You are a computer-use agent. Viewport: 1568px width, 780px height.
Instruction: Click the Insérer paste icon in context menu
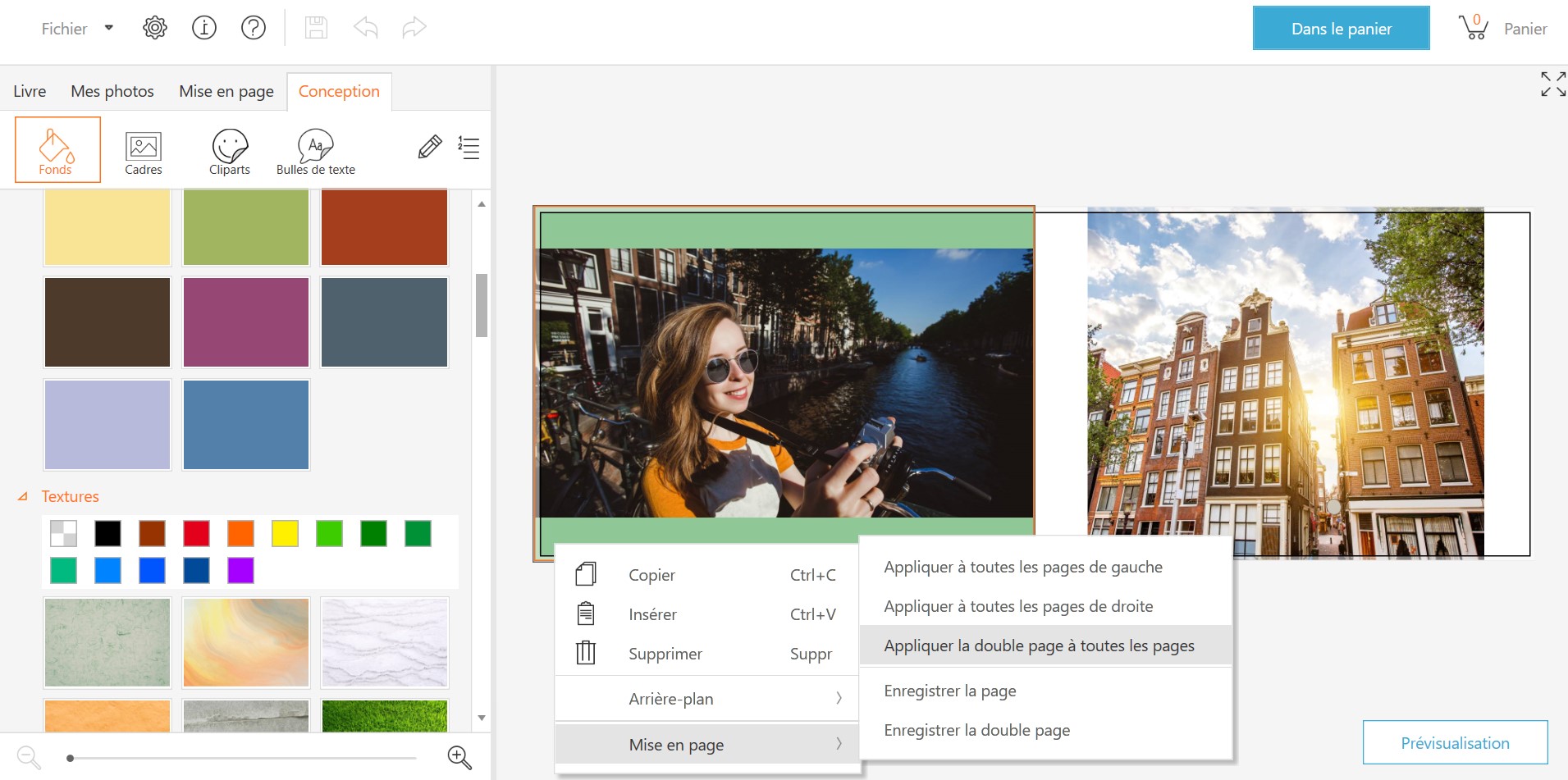pos(586,614)
